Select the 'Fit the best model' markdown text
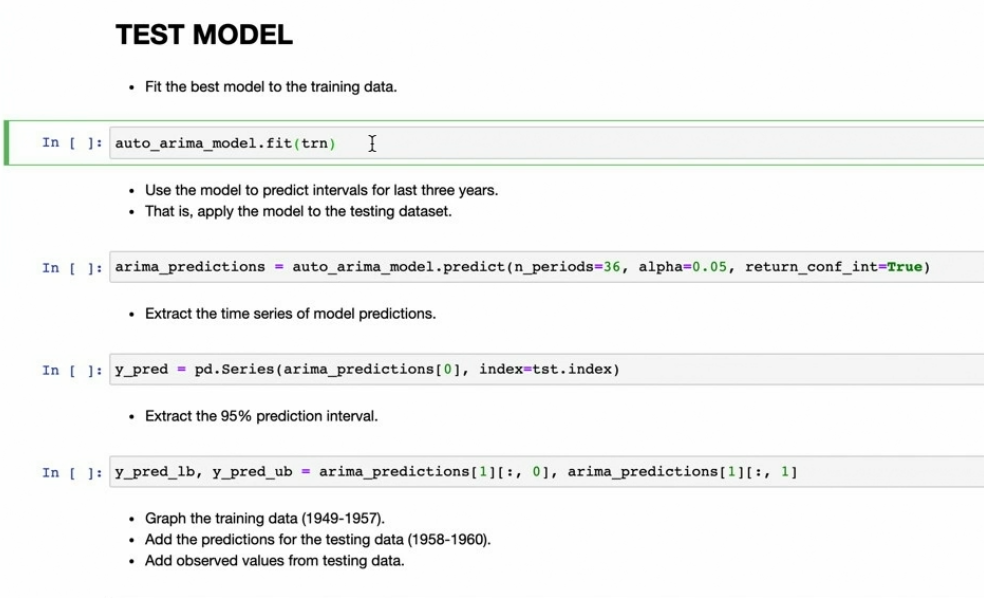This screenshot has height=598, width=984. [x=270, y=87]
